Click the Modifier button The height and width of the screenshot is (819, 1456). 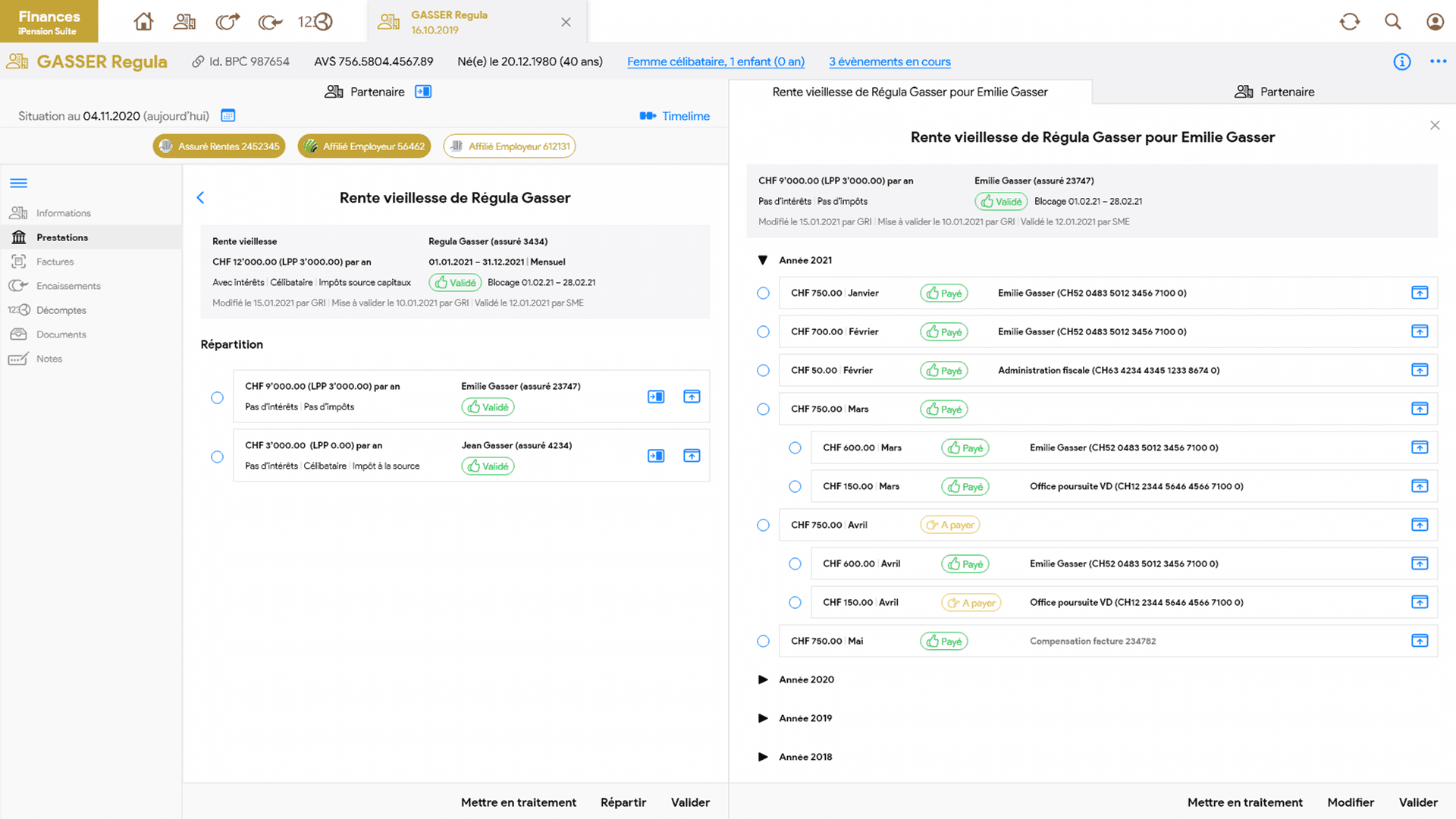(x=1351, y=802)
